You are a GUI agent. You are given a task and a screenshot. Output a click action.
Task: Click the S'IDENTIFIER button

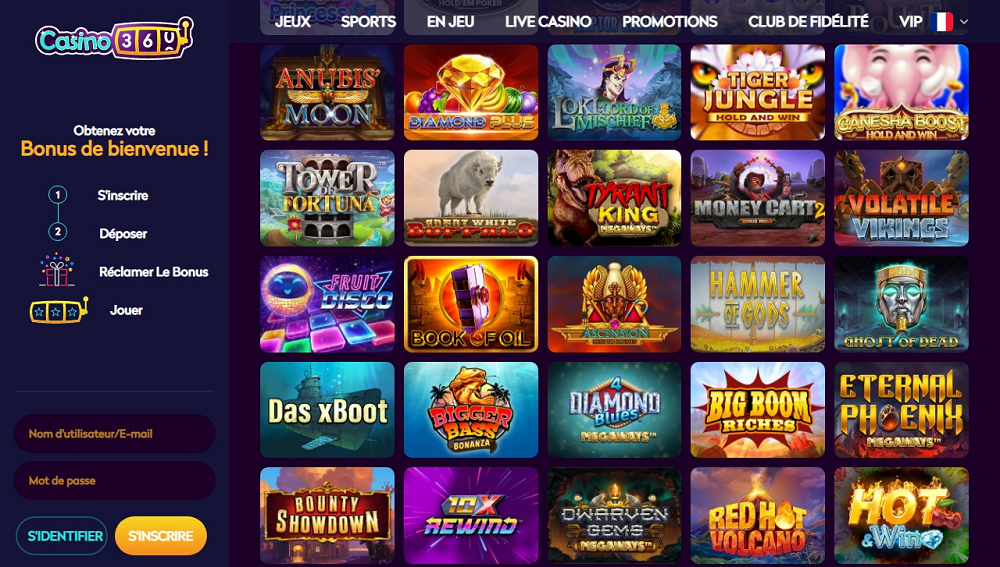point(62,536)
